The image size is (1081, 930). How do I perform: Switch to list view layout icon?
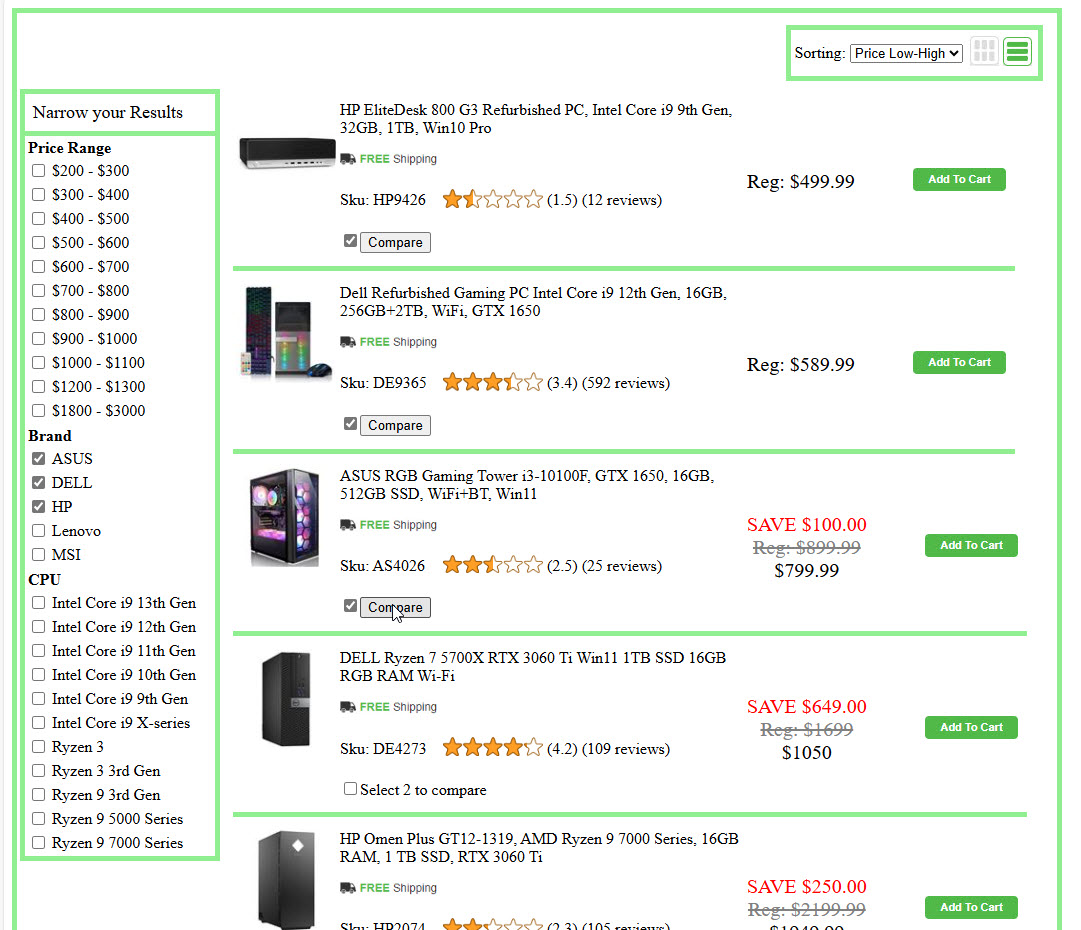pyautogui.click(x=1017, y=52)
